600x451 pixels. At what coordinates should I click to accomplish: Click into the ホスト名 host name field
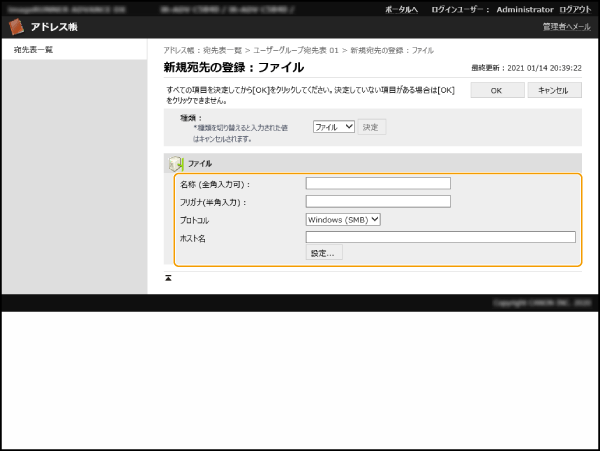440,237
